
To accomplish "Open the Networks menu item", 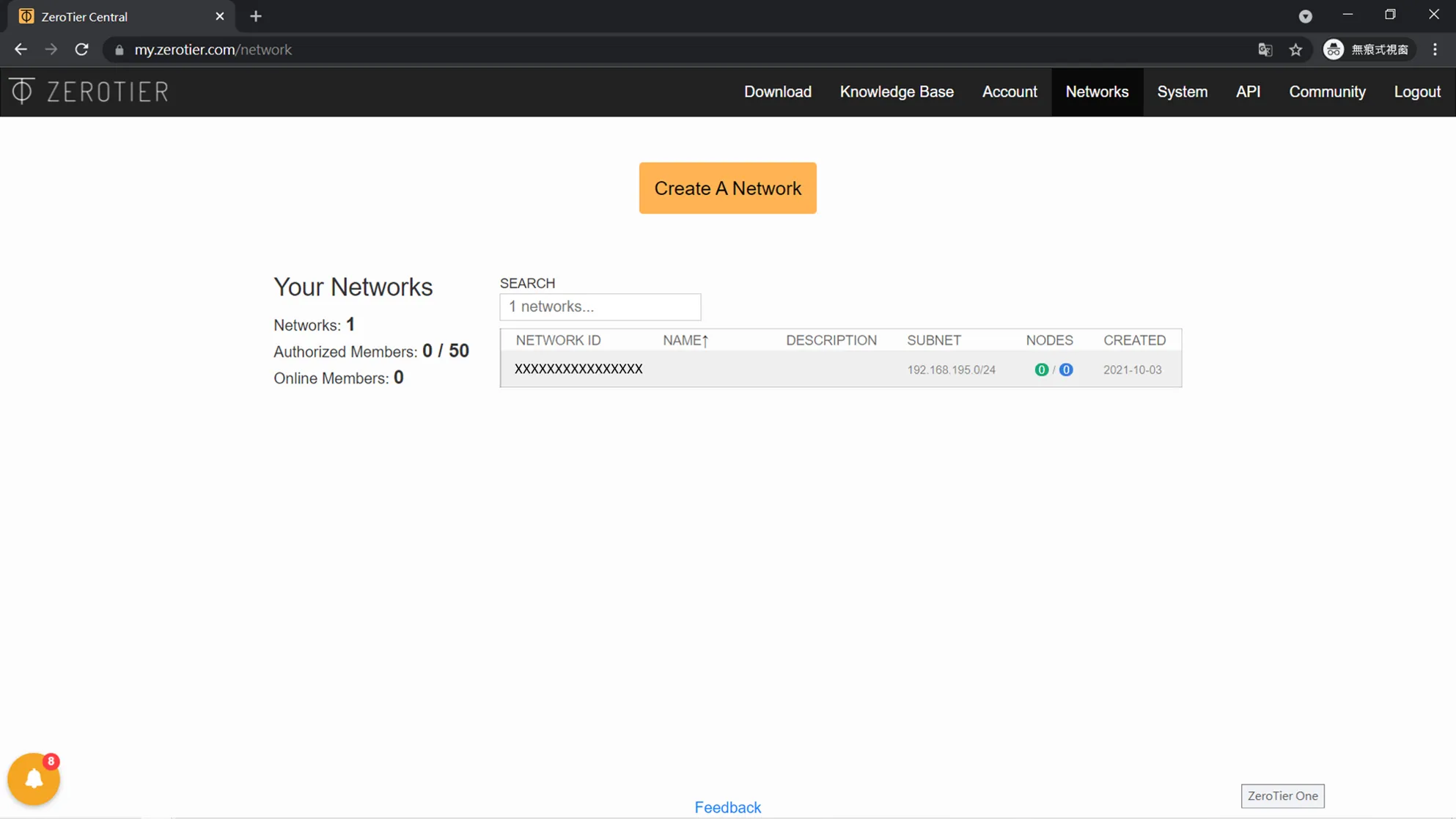I will pyautogui.click(x=1097, y=92).
